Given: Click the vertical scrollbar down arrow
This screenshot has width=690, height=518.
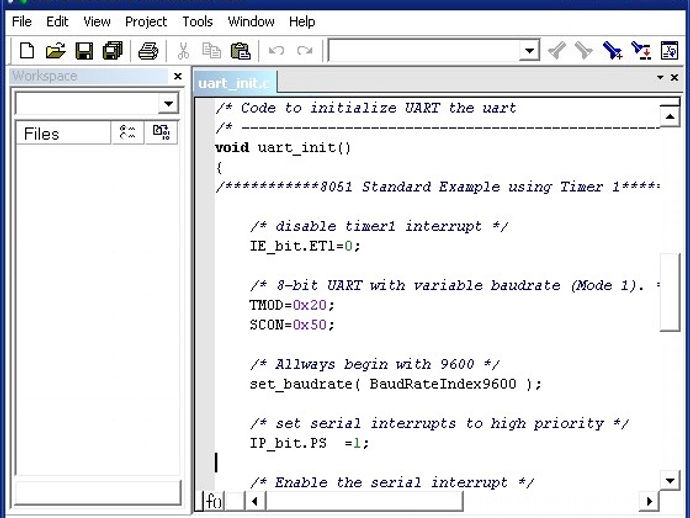Looking at the screenshot, I should (x=670, y=481).
